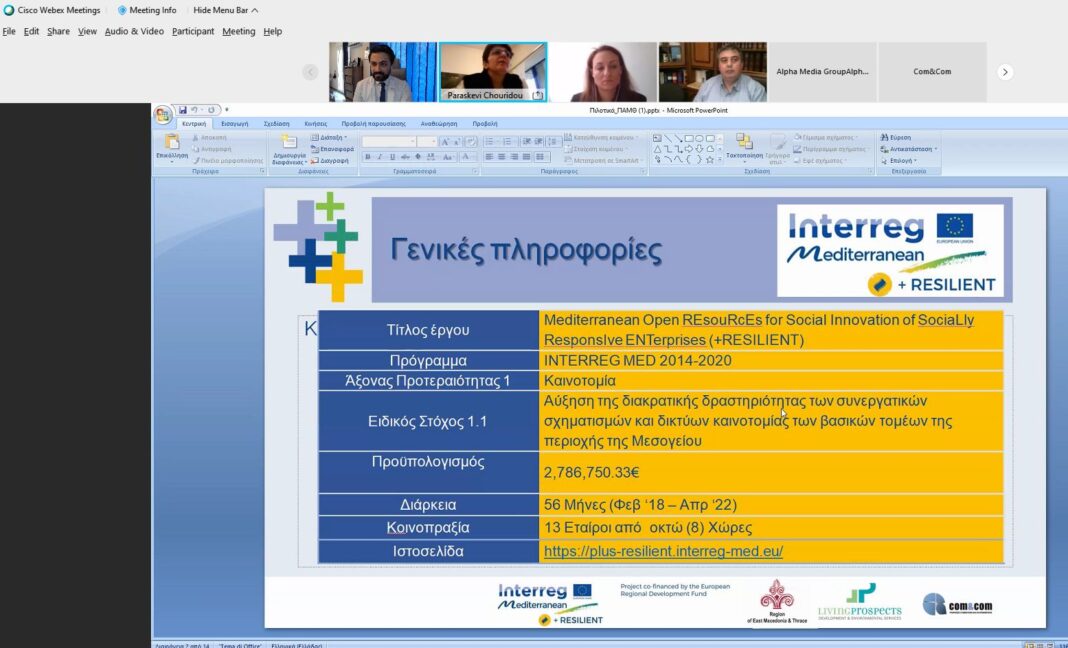Screen dimensions: 1068x648
Task: Select the Com&Com participant tile
Action: [932, 72]
